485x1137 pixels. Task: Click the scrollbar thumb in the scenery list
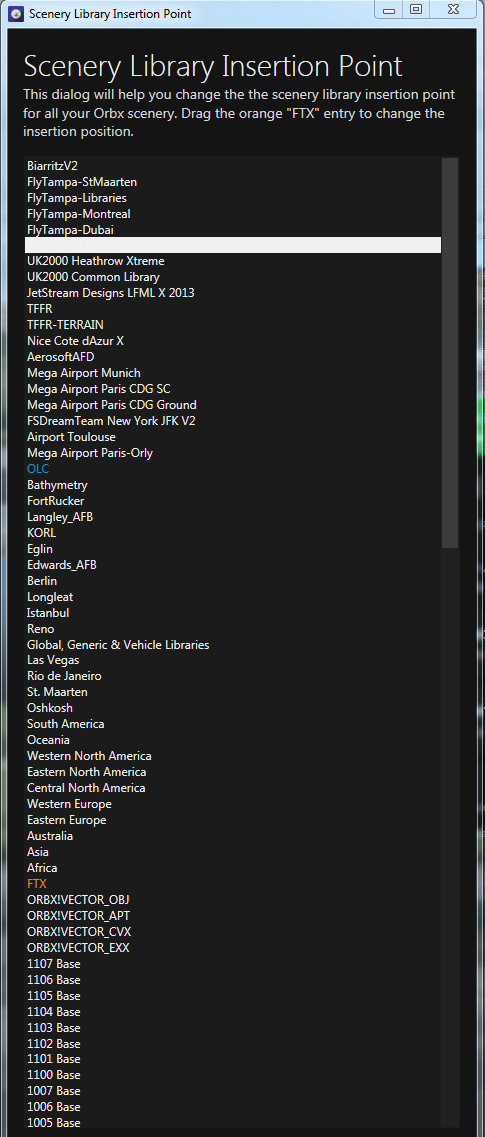[449, 353]
